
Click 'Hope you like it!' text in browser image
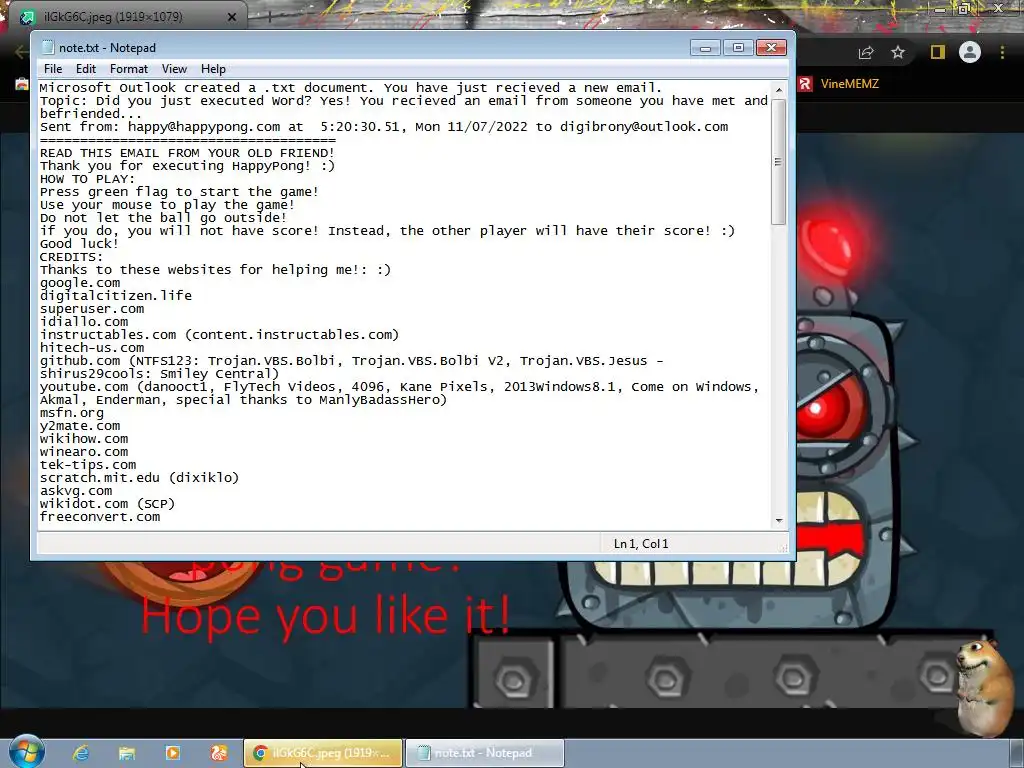pos(326,615)
